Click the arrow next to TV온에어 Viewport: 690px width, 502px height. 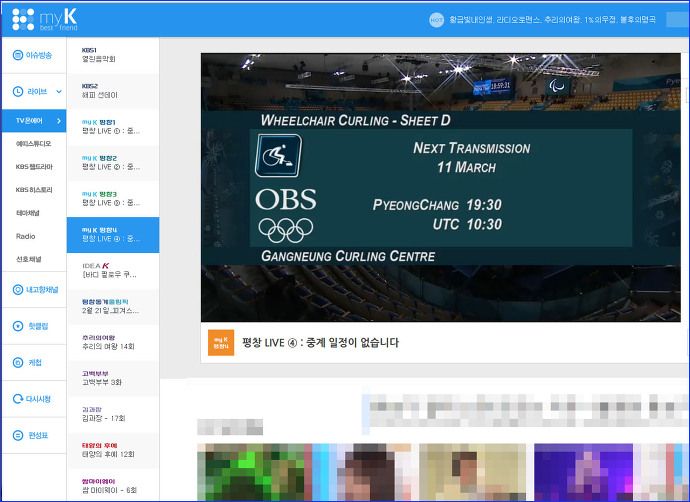(x=59, y=121)
